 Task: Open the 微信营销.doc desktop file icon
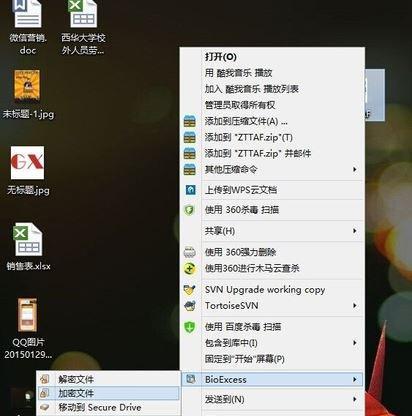pyautogui.click(x=28, y=15)
